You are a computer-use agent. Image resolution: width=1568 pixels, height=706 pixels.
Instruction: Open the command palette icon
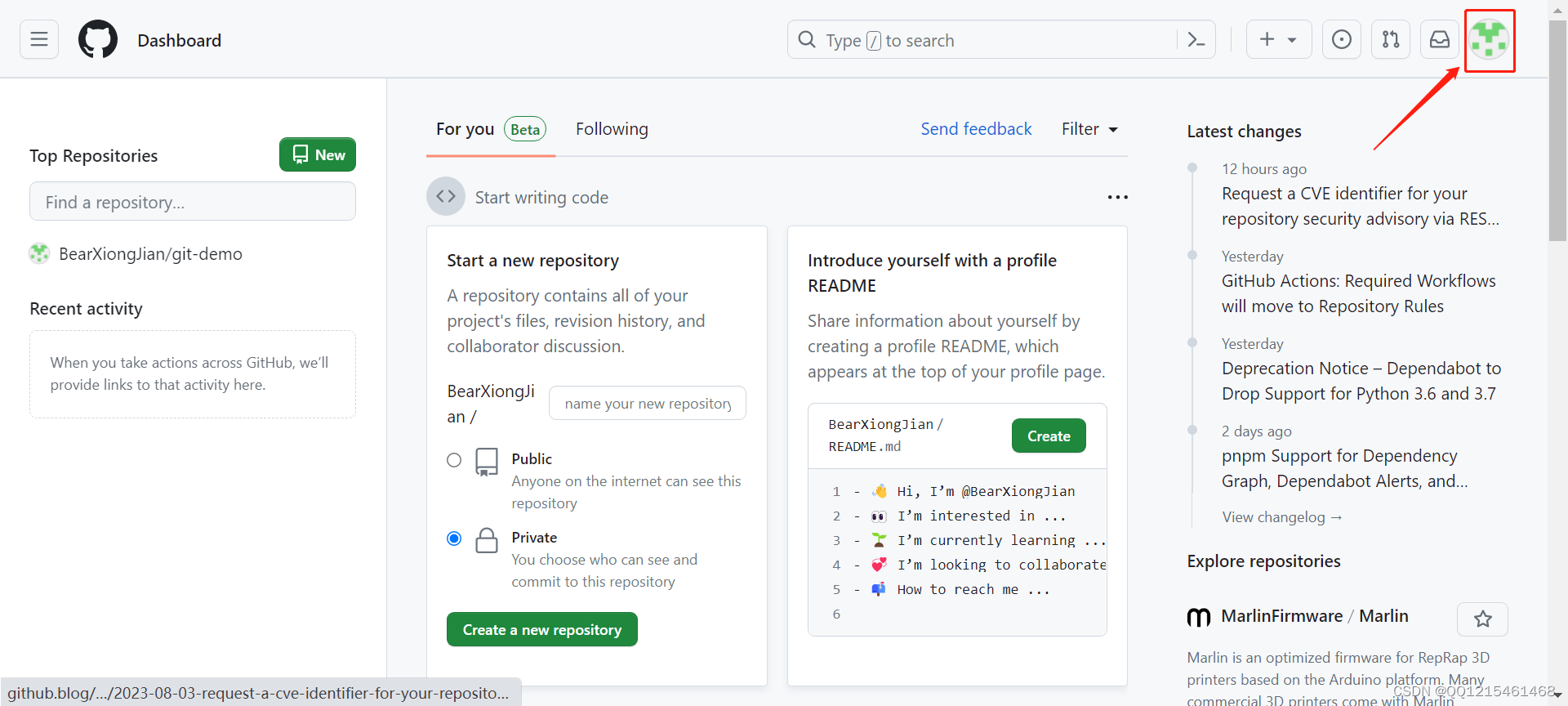1196,39
